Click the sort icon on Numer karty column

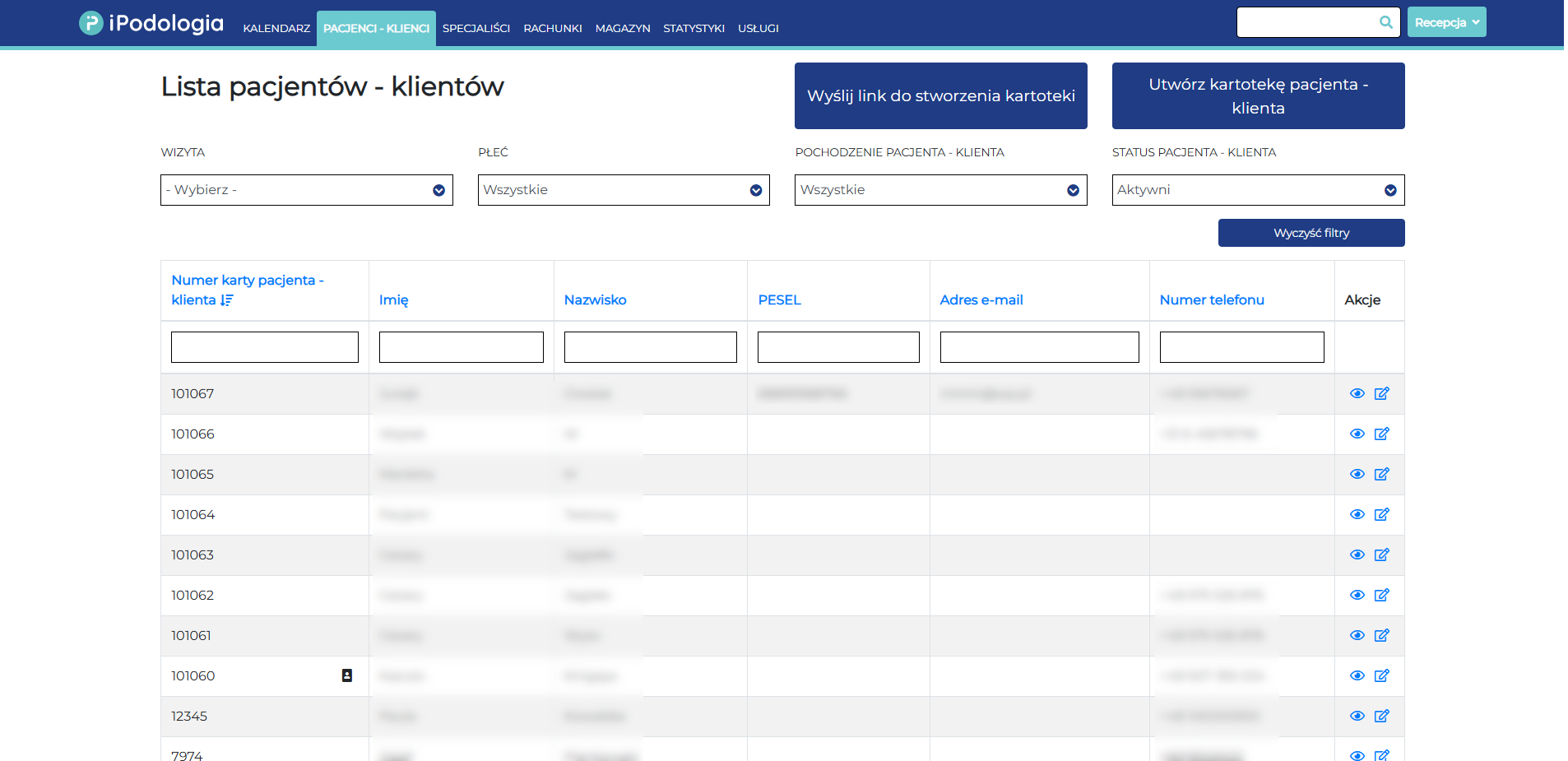[227, 300]
